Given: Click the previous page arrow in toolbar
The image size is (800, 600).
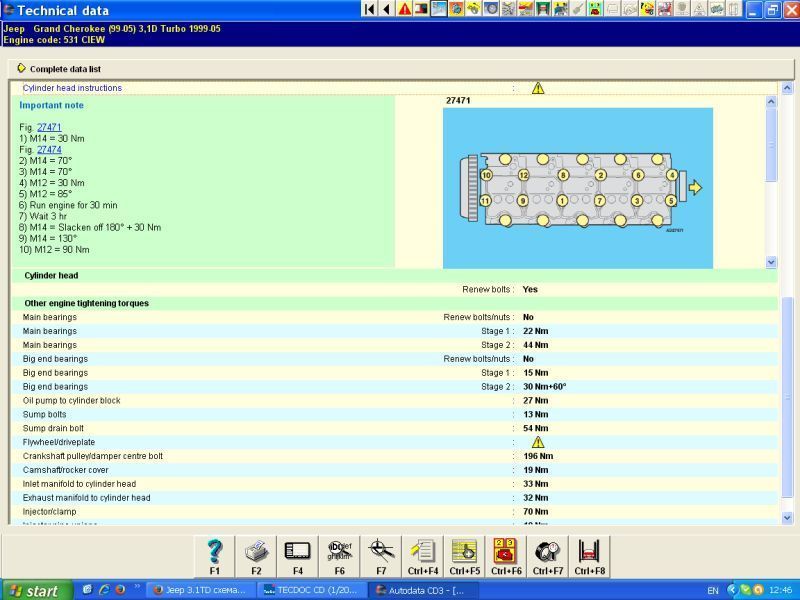Looking at the screenshot, I should tap(387, 9).
